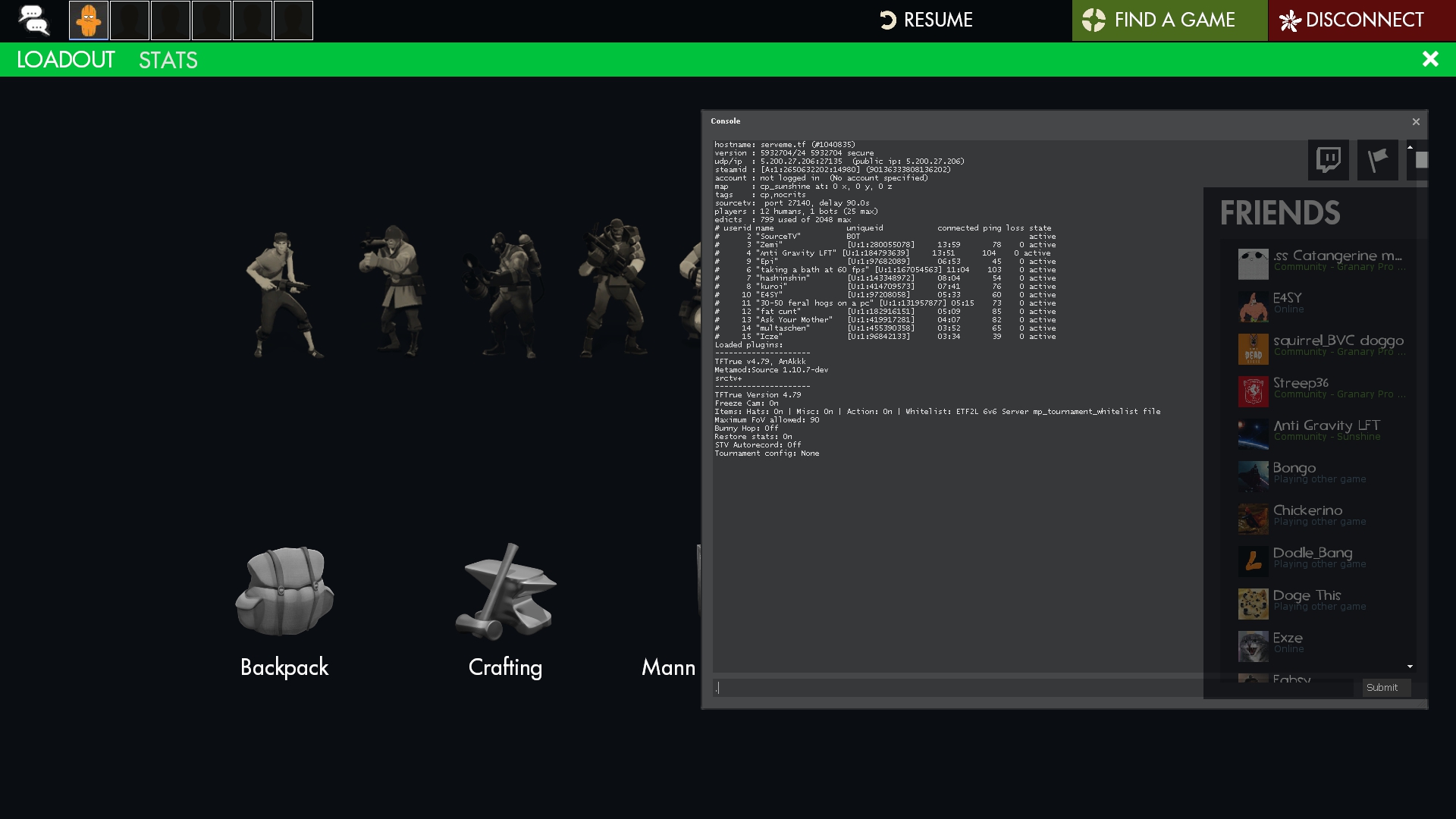The image size is (1456, 819).
Task: Click the Bongo friend name
Action: (x=1294, y=468)
